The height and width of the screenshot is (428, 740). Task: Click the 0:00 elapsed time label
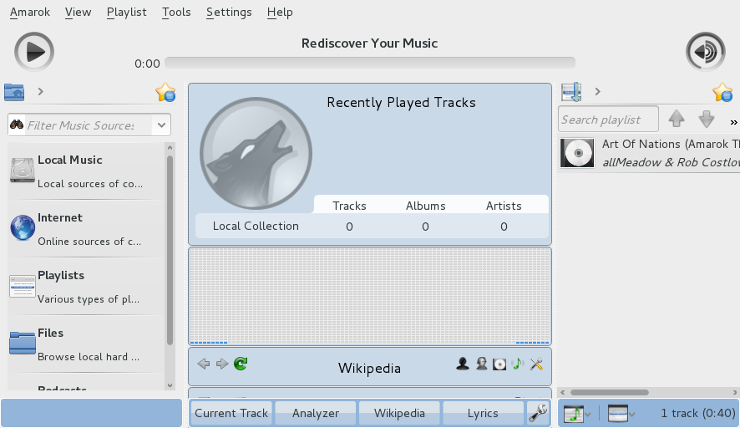click(147, 63)
